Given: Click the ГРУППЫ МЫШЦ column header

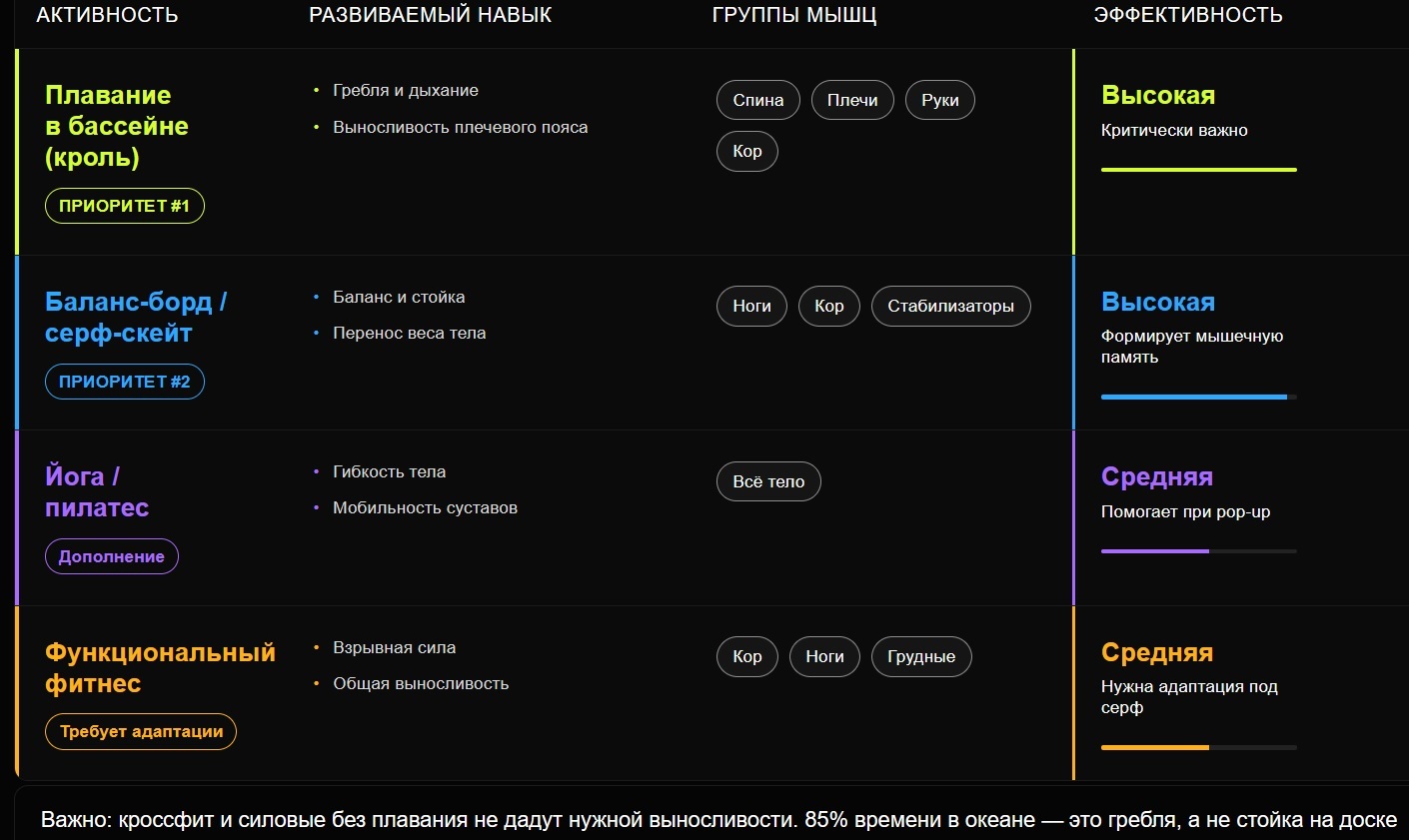Looking at the screenshot, I should 794,15.
